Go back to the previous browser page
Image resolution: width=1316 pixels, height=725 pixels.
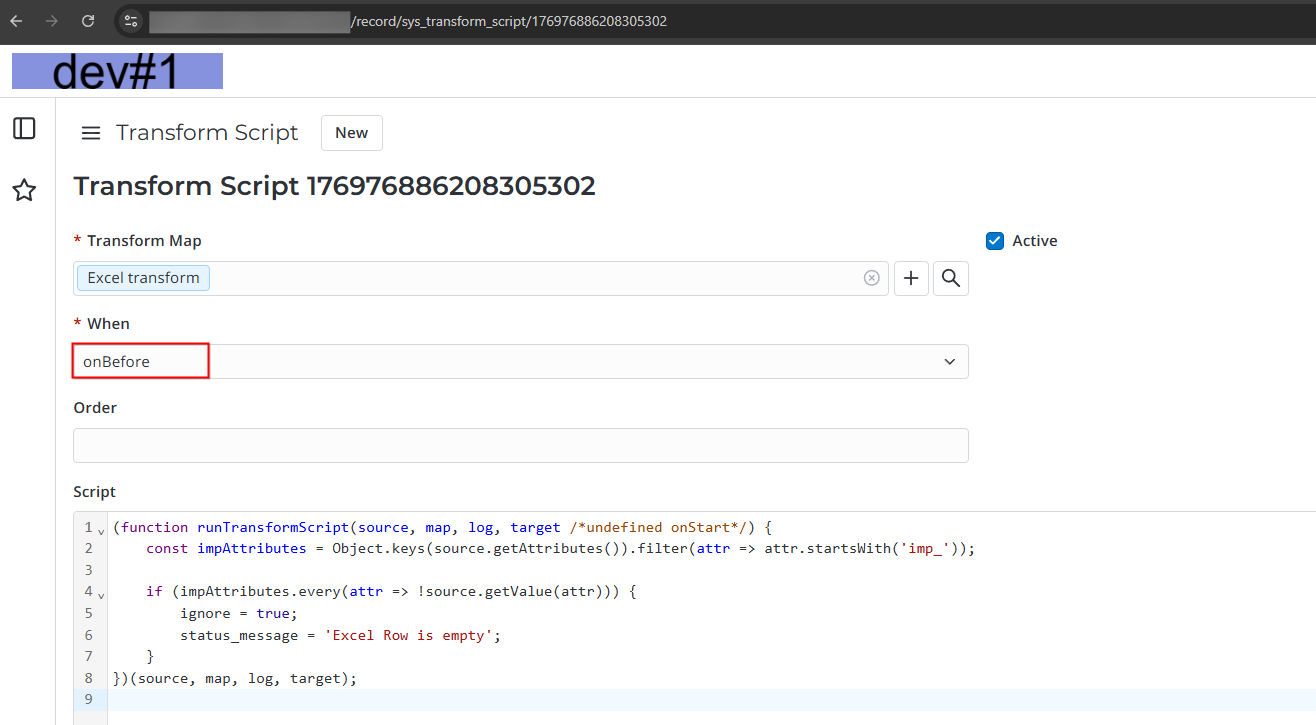[x=17, y=21]
